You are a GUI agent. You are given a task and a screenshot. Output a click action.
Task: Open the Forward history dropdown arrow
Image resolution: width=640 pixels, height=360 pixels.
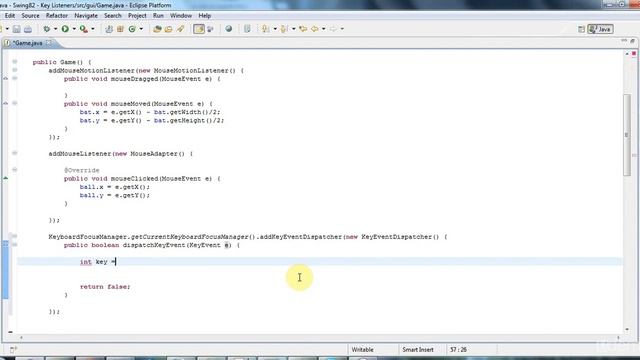point(342,29)
